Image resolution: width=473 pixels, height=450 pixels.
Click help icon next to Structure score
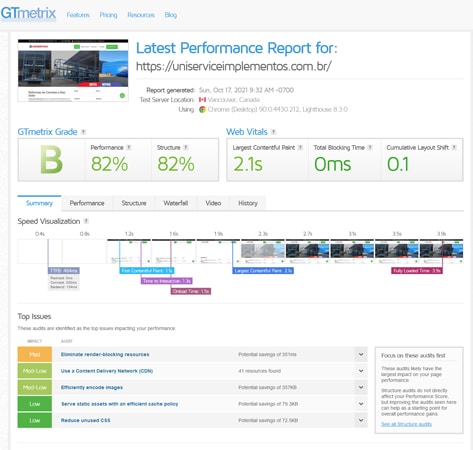click(186, 147)
